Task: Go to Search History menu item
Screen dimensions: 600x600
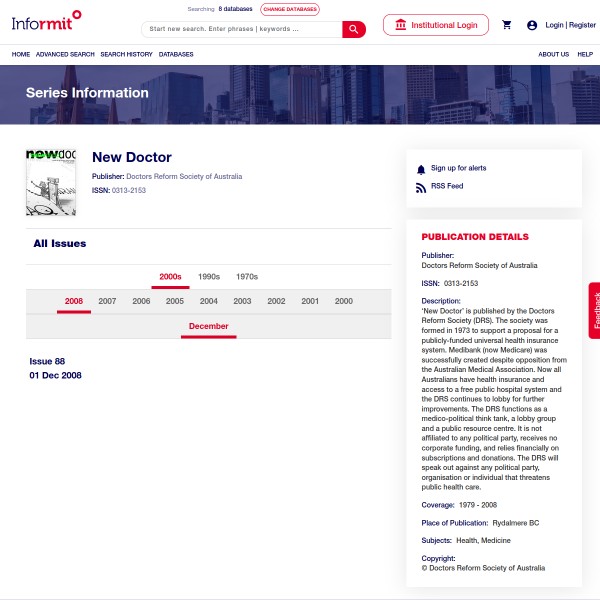Action: tap(126, 54)
